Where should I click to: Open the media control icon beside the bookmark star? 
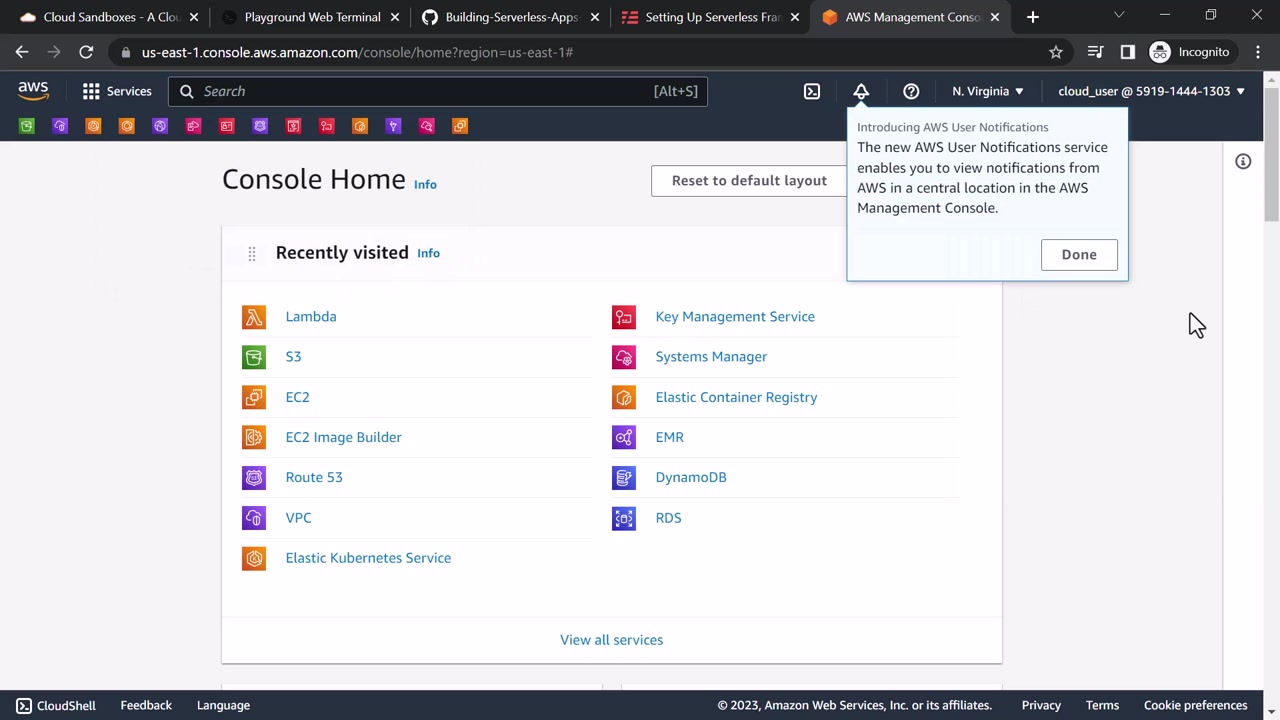[x=1095, y=52]
